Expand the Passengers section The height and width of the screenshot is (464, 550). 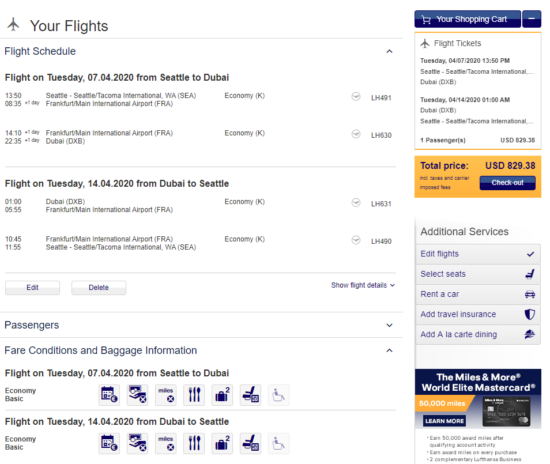click(389, 325)
